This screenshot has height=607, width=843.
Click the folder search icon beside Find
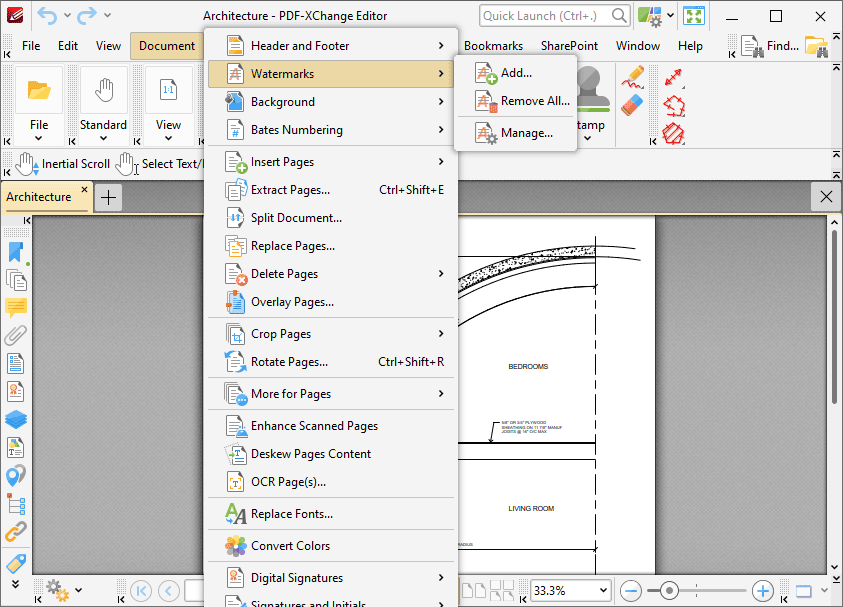pos(816,46)
